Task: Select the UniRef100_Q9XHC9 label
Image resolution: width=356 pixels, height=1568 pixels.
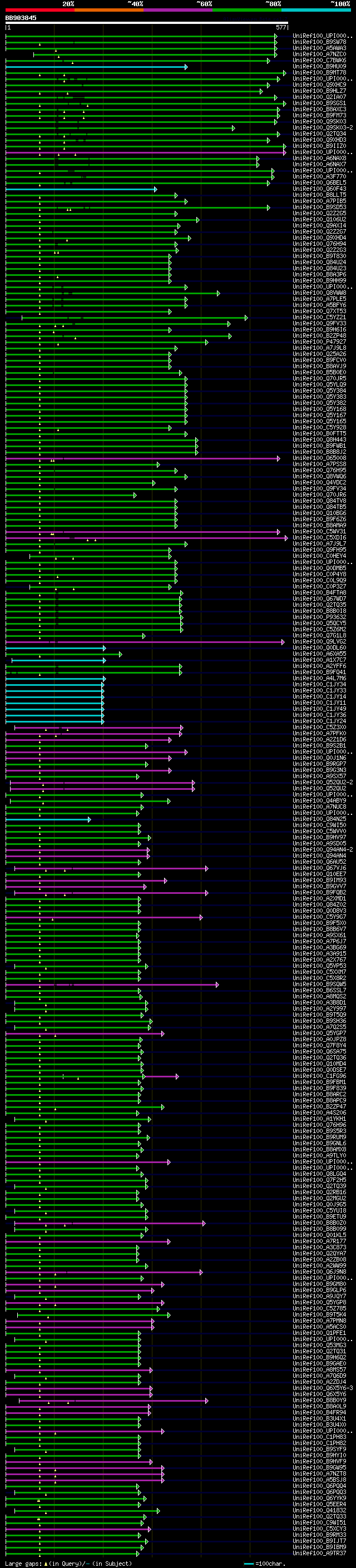Action: click(319, 85)
